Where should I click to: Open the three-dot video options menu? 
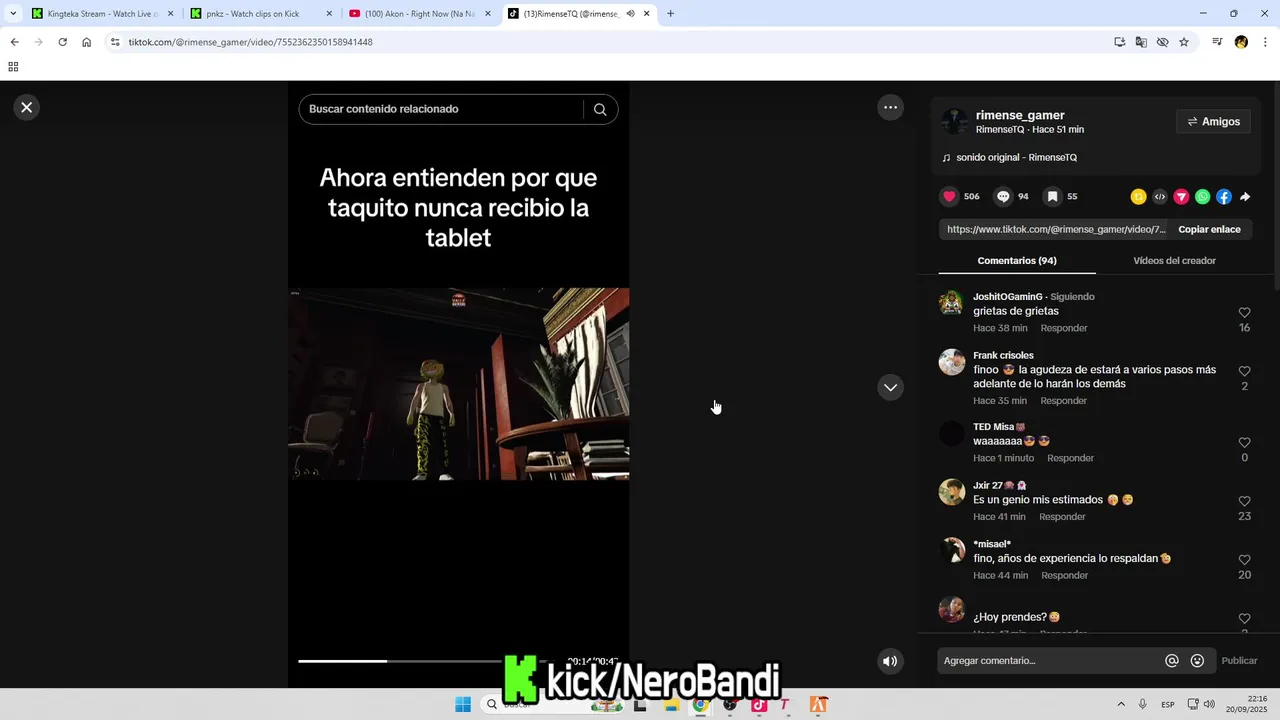(x=890, y=107)
